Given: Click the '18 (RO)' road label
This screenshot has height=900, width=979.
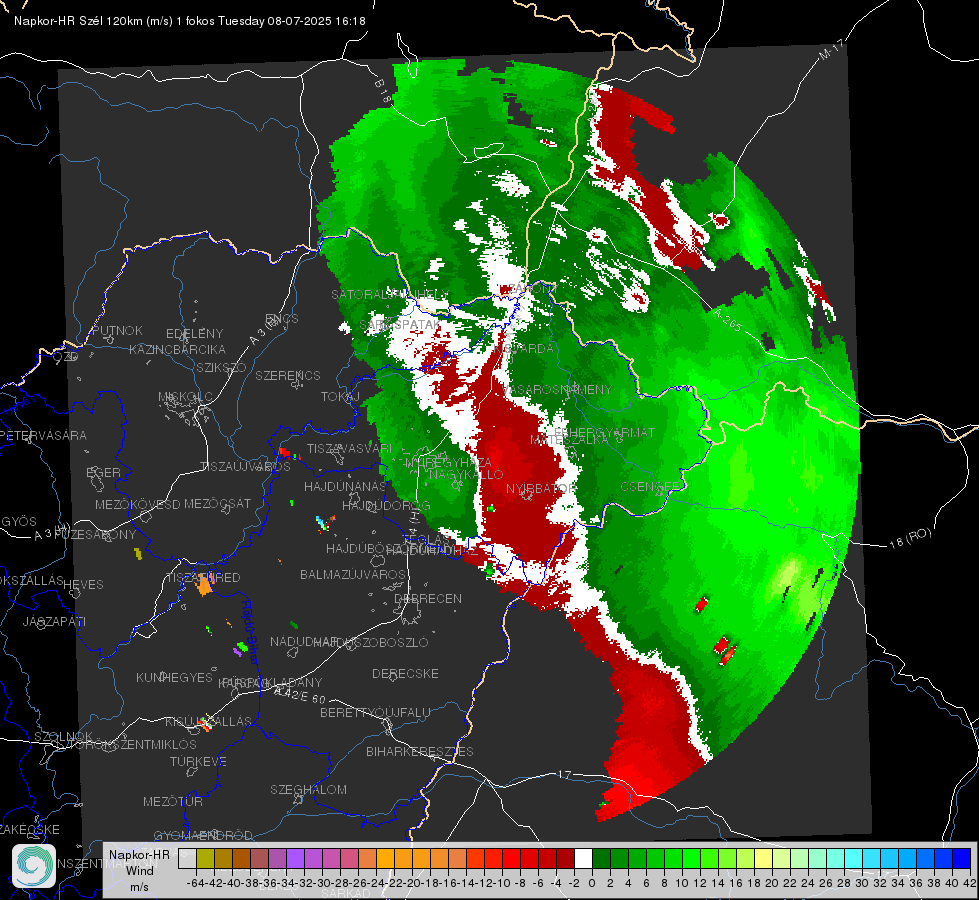Looking at the screenshot, I should (x=910, y=538).
